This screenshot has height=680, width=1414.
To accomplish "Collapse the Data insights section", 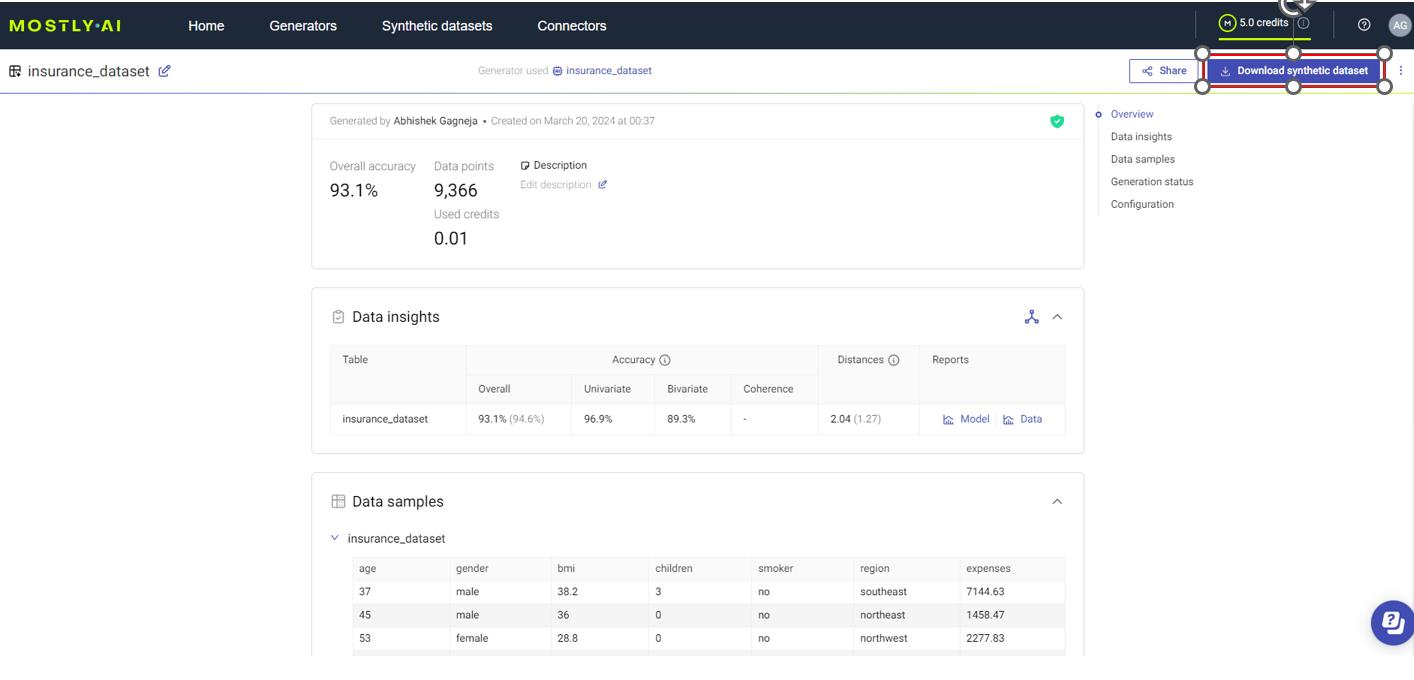I will (1057, 317).
